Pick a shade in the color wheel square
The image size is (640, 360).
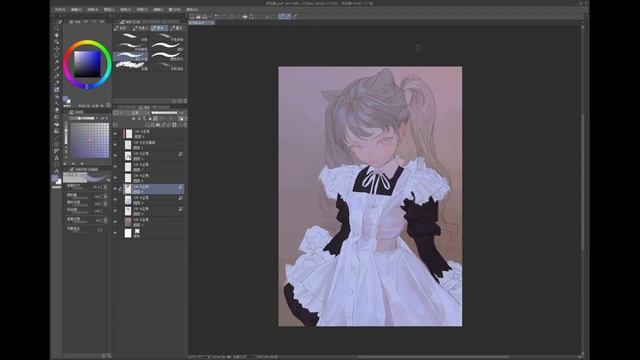tap(87, 64)
